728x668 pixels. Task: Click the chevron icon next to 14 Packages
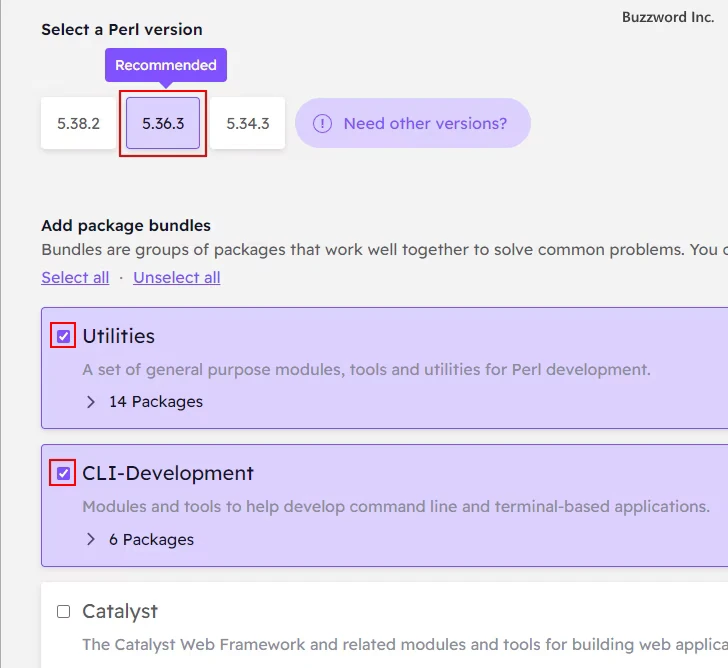coord(91,402)
